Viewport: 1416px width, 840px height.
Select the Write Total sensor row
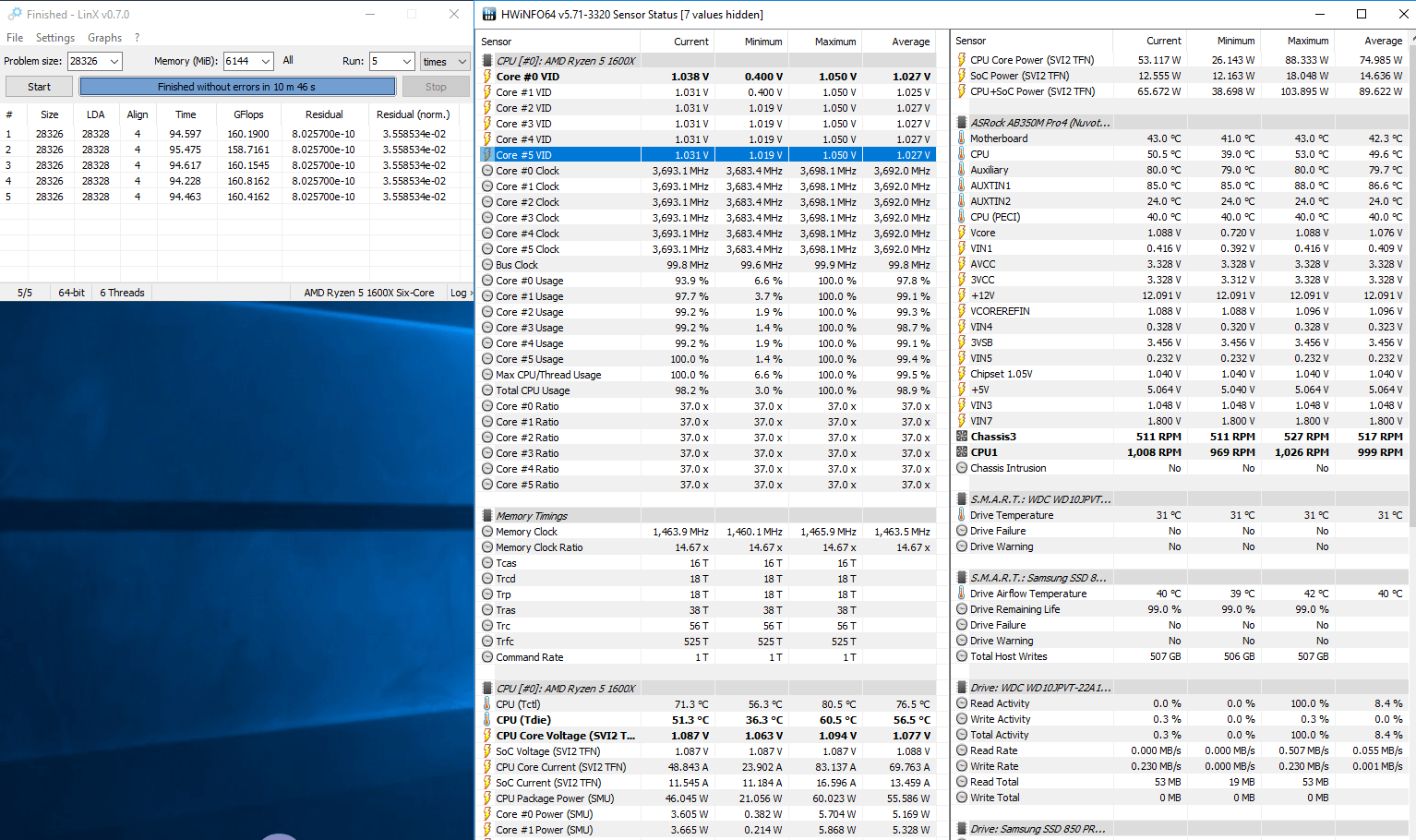pos(1182,798)
